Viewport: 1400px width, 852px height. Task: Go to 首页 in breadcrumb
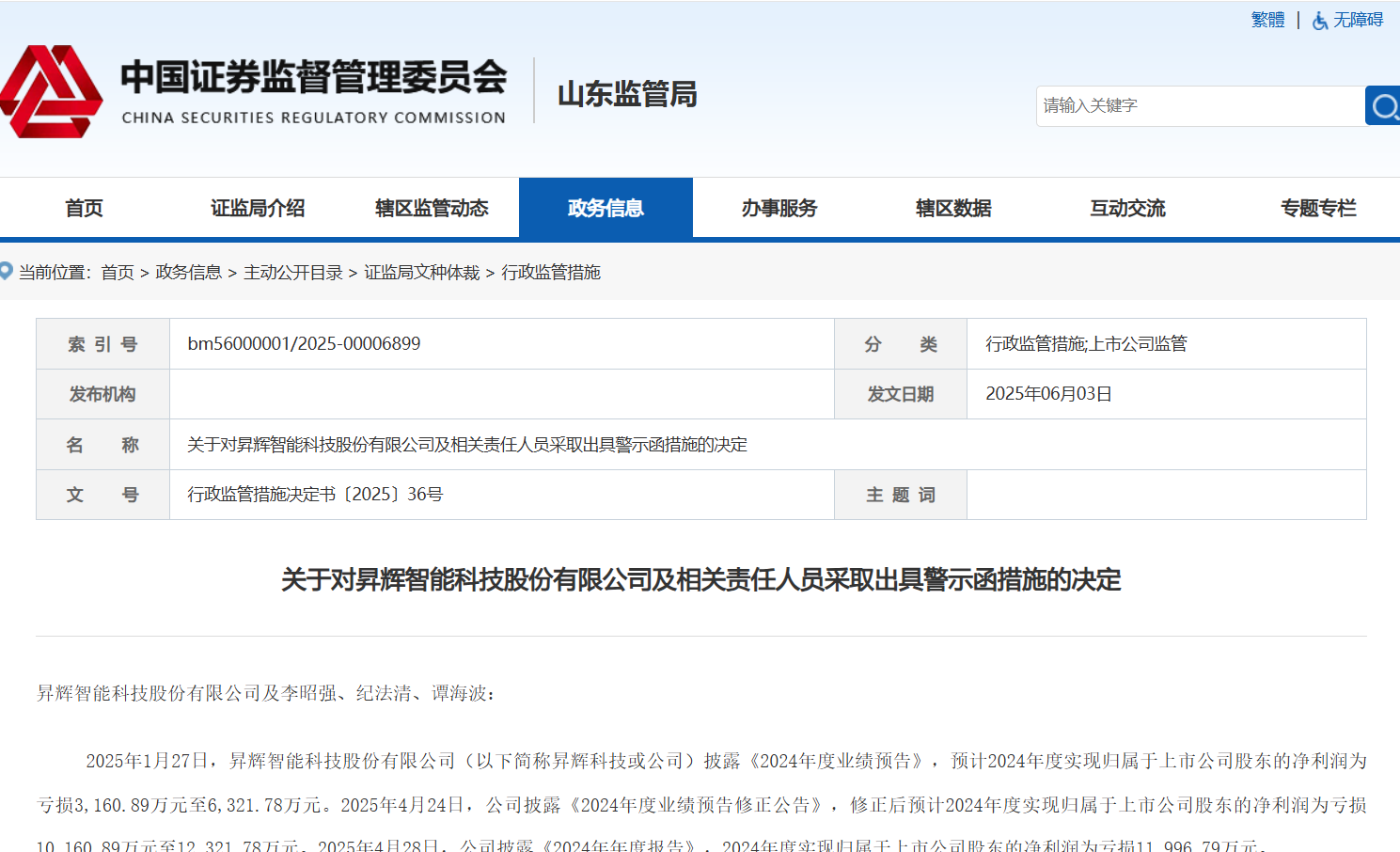tap(118, 273)
